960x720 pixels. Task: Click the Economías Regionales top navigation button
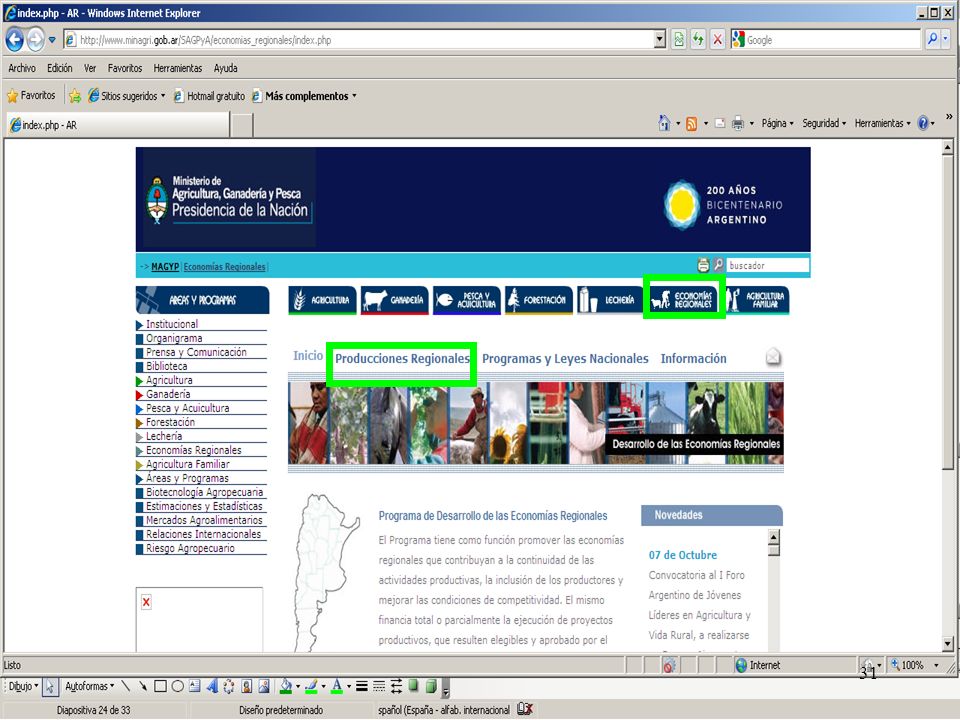pyautogui.click(x=684, y=299)
